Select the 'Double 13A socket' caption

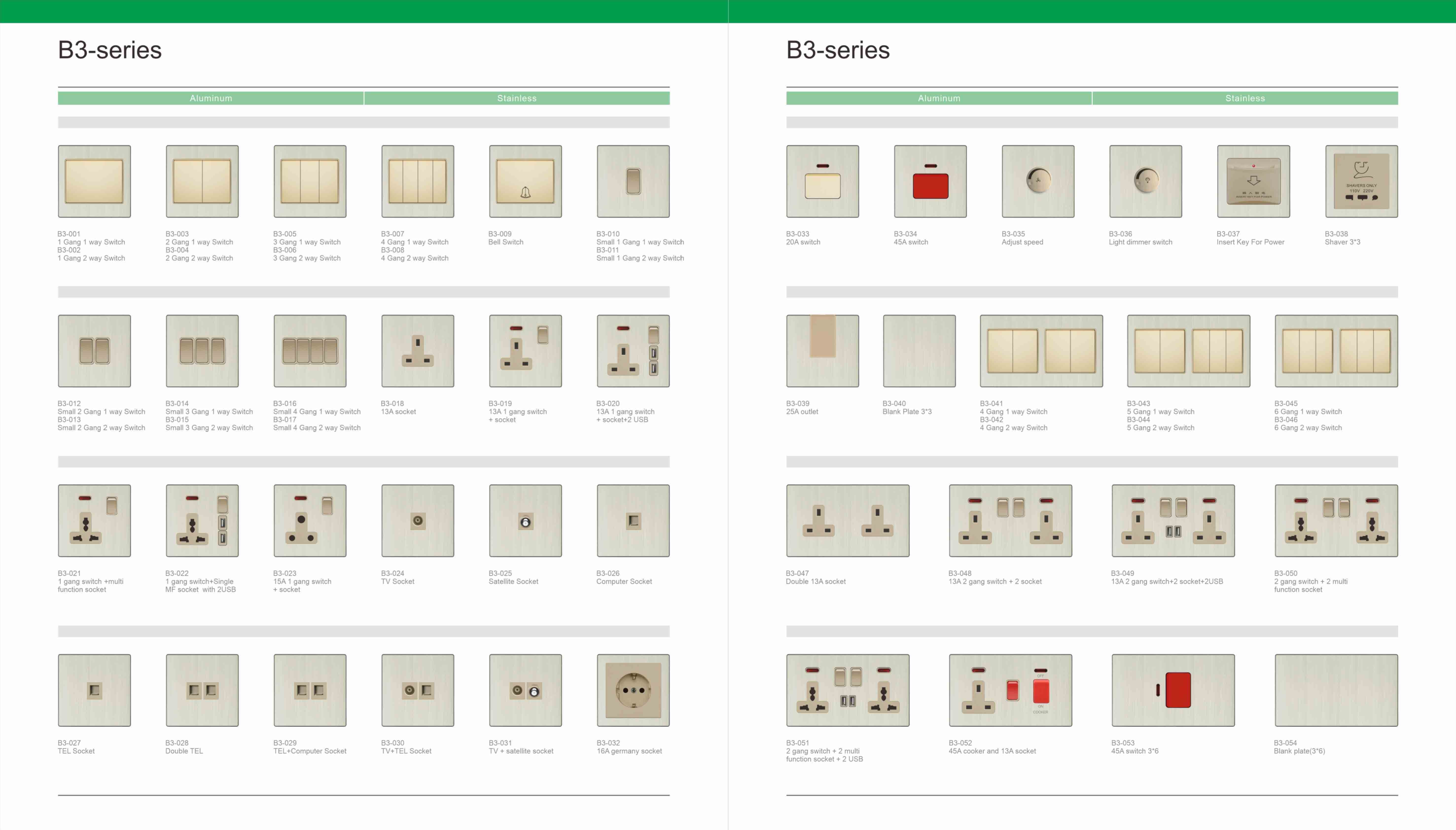coord(816,582)
